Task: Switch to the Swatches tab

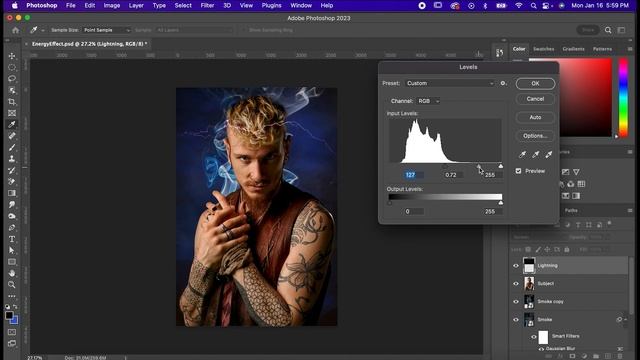Action: tap(544, 49)
